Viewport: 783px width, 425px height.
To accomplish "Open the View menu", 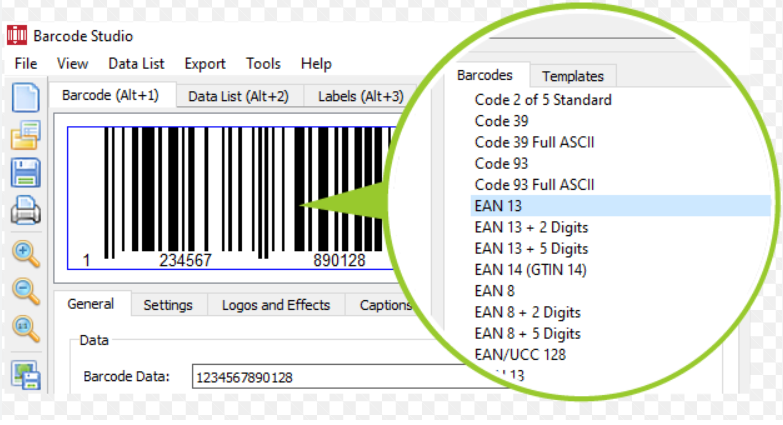I will pyautogui.click(x=72, y=63).
